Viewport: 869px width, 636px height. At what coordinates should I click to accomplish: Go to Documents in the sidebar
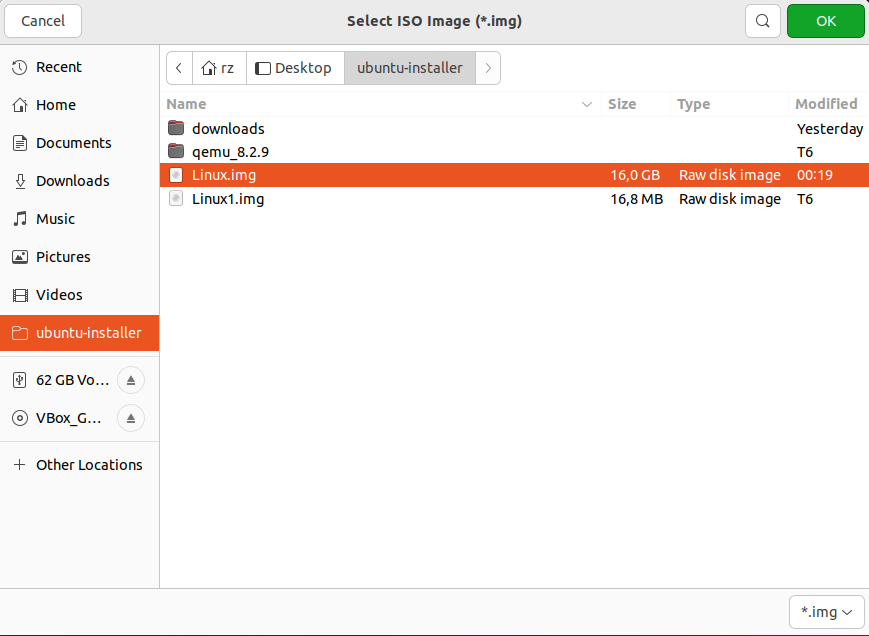coord(73,143)
